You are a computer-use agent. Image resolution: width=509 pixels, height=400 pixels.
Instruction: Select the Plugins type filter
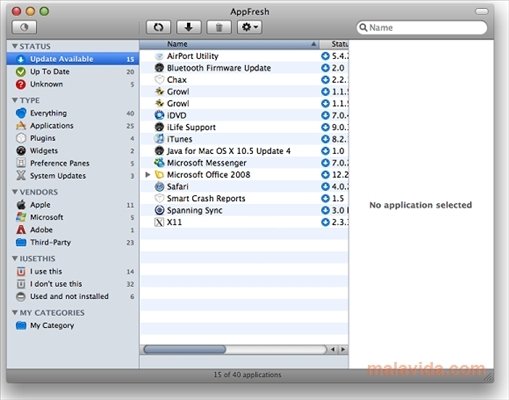73,138
